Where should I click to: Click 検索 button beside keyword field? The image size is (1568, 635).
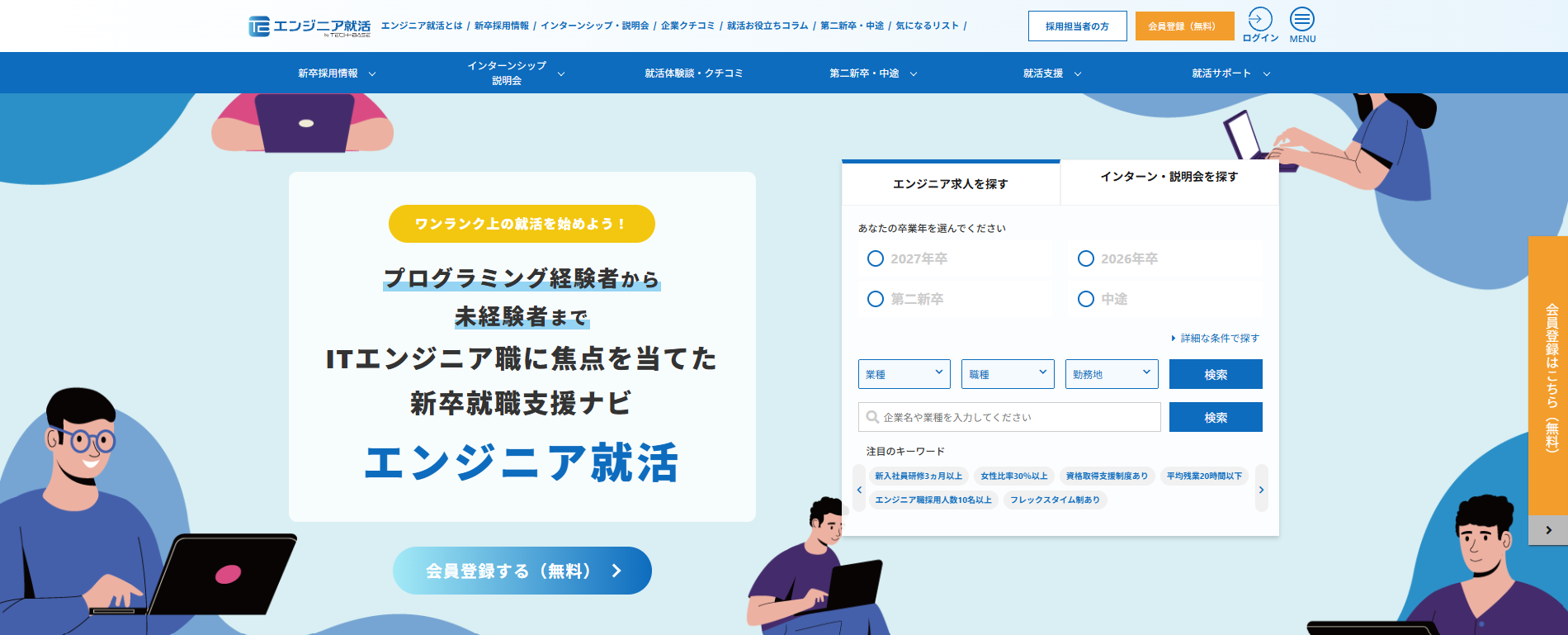tap(1216, 417)
